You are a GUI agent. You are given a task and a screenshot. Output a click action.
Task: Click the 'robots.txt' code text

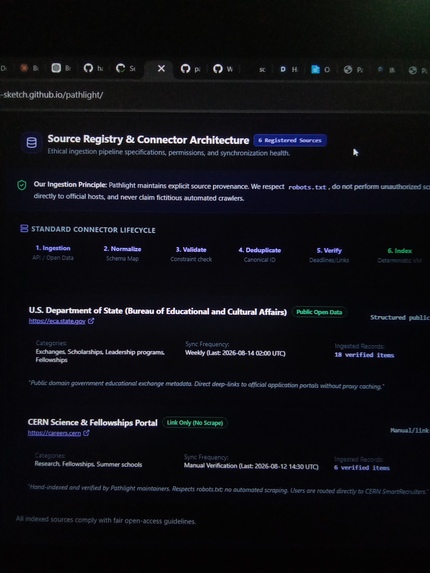(x=307, y=187)
